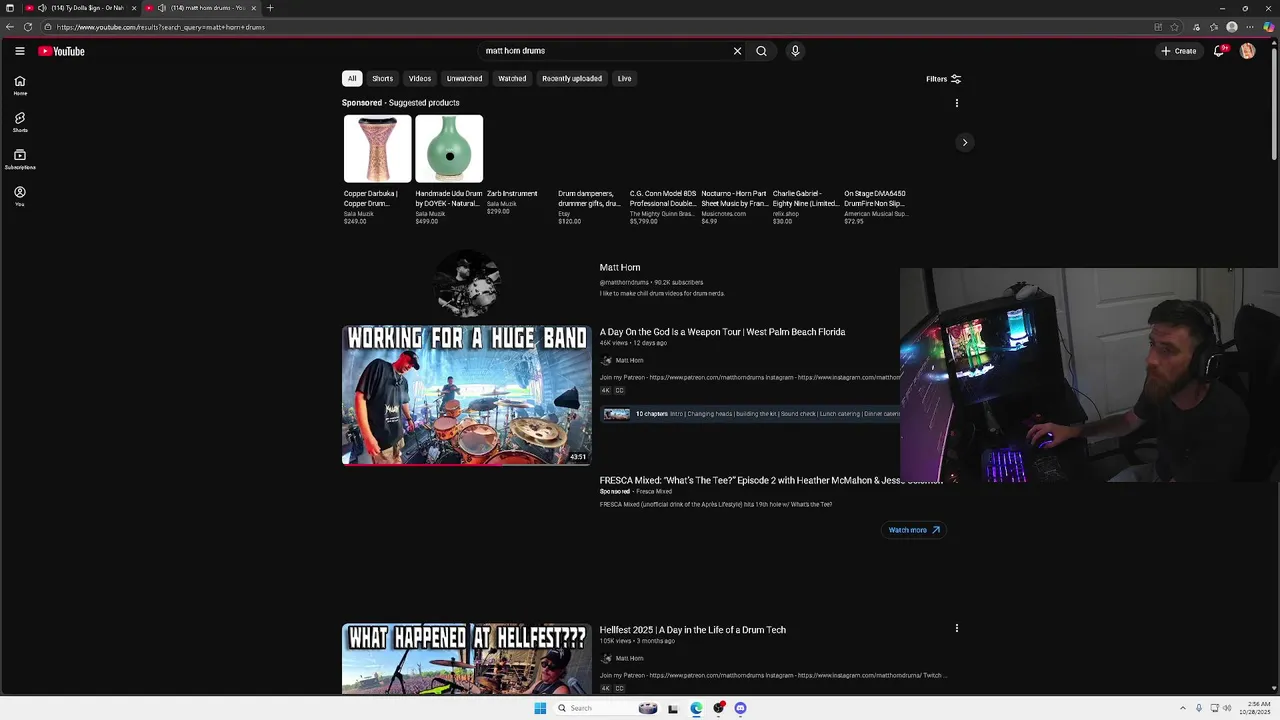Viewport: 1280px width, 720px height.
Task: Open the taskbar clock showing 2:56 AM
Action: 1255,708
